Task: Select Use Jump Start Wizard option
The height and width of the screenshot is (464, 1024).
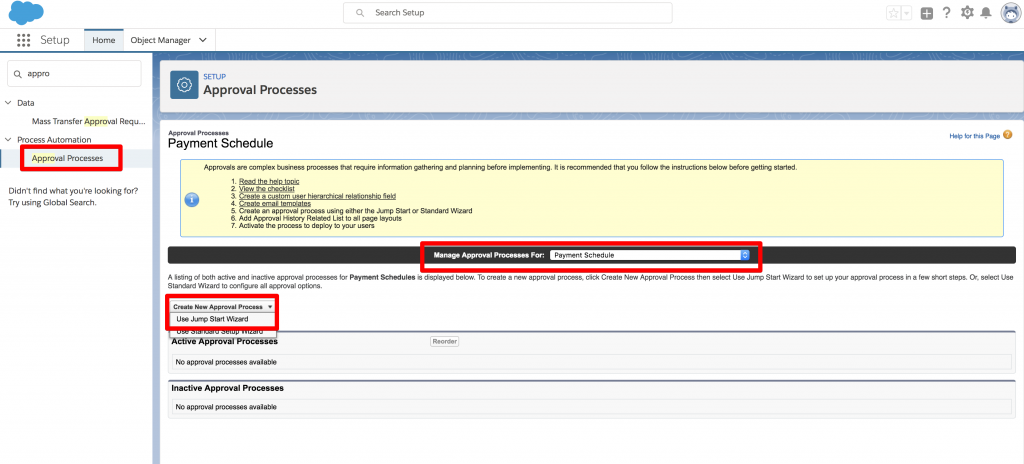Action: coord(212,319)
